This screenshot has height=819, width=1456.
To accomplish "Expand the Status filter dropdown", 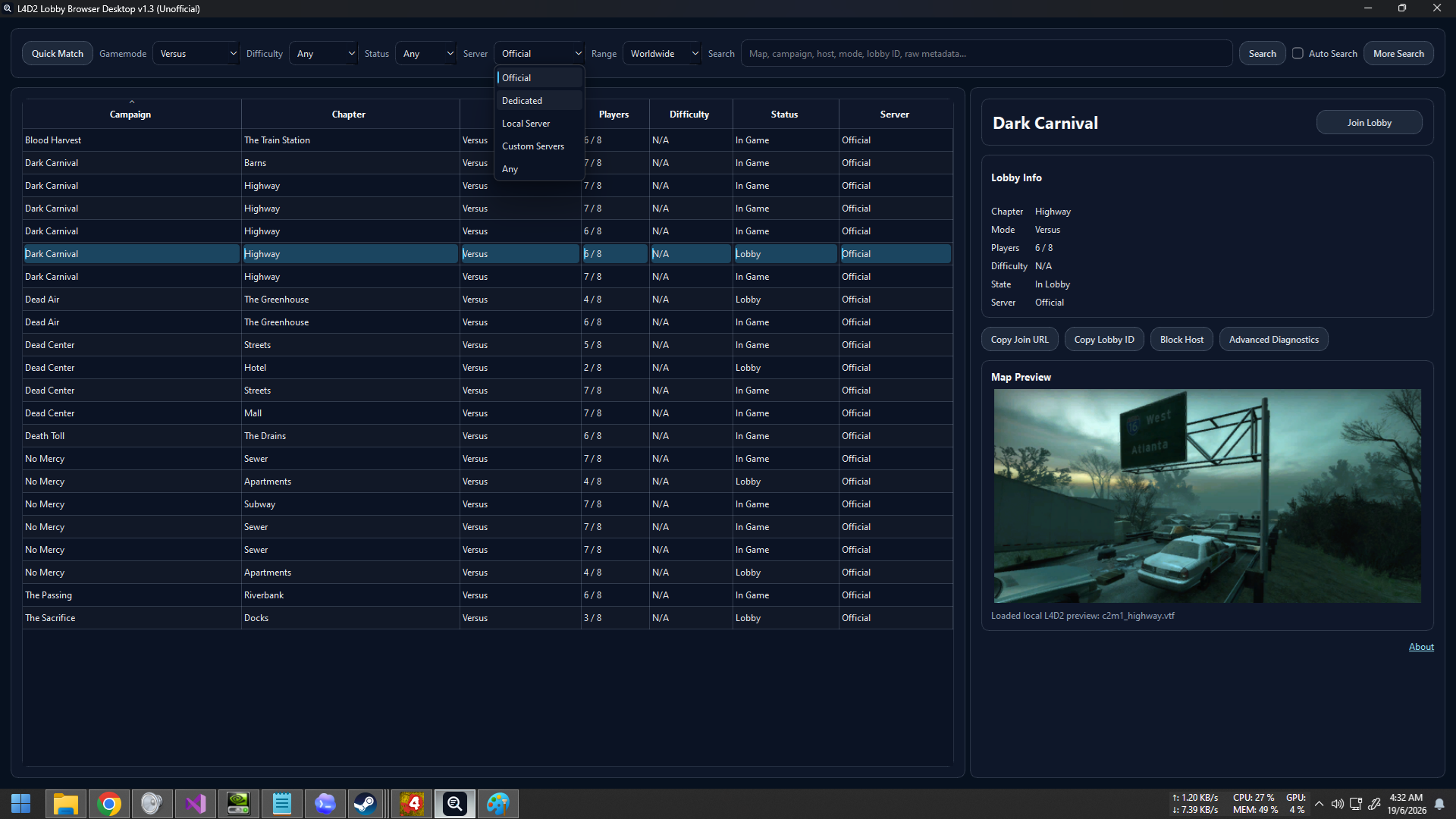I will coord(426,53).
